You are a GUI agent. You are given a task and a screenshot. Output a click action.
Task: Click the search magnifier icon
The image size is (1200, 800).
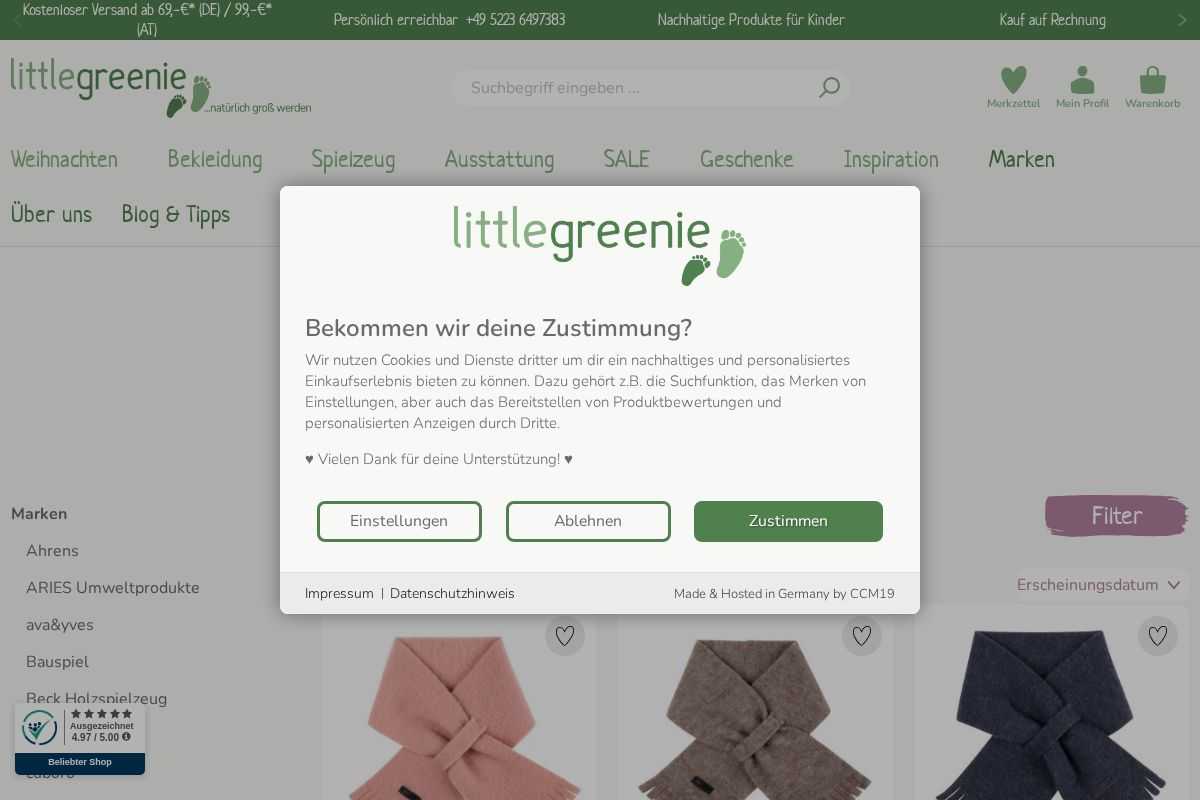click(829, 88)
